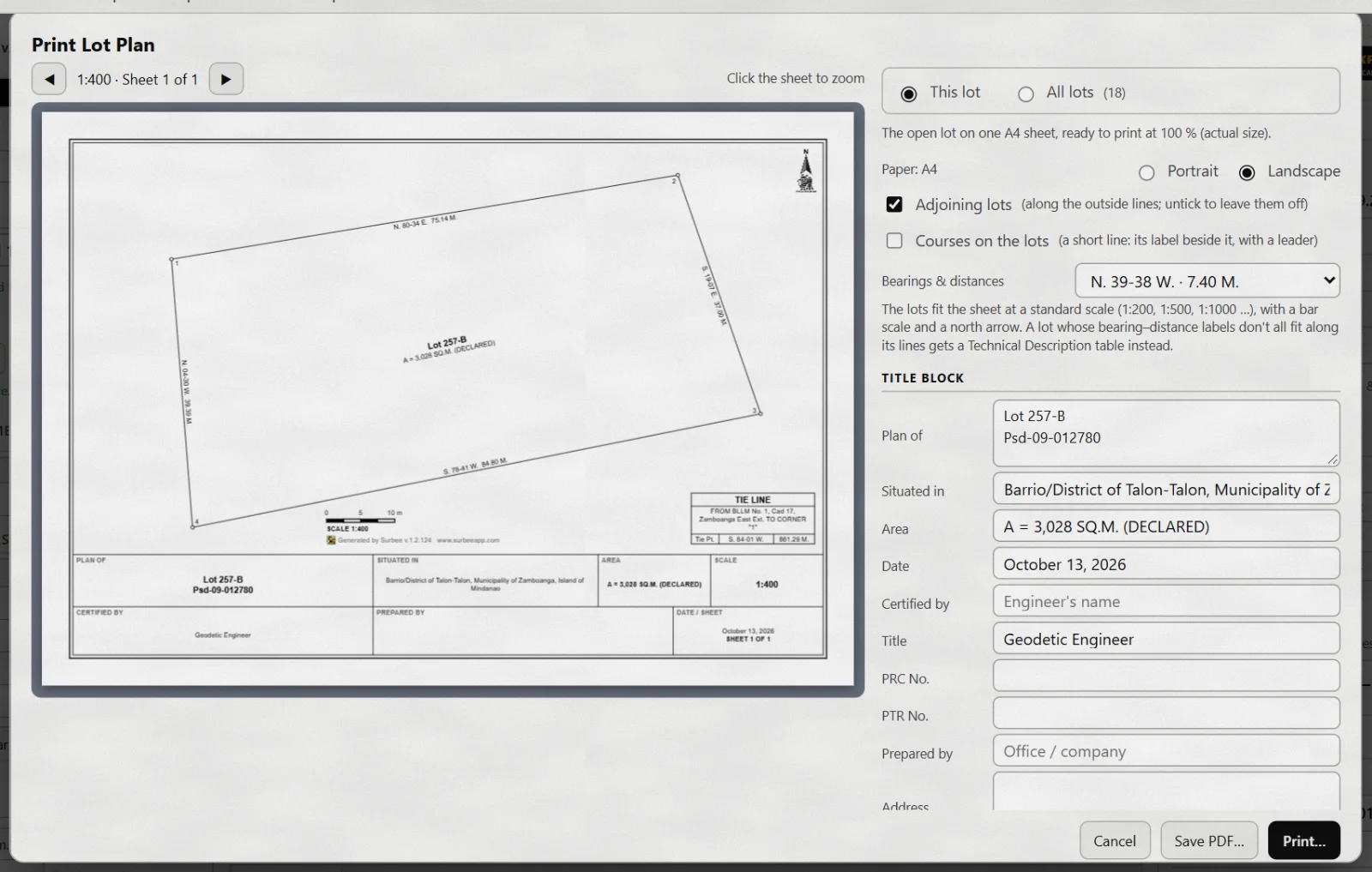This screenshot has height=872, width=1372.
Task: Choose Landscape orientation
Action: point(1247,172)
